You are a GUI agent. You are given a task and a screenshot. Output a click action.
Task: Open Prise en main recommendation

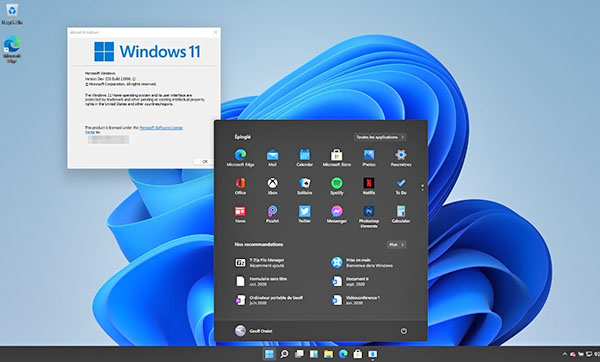coord(362,263)
